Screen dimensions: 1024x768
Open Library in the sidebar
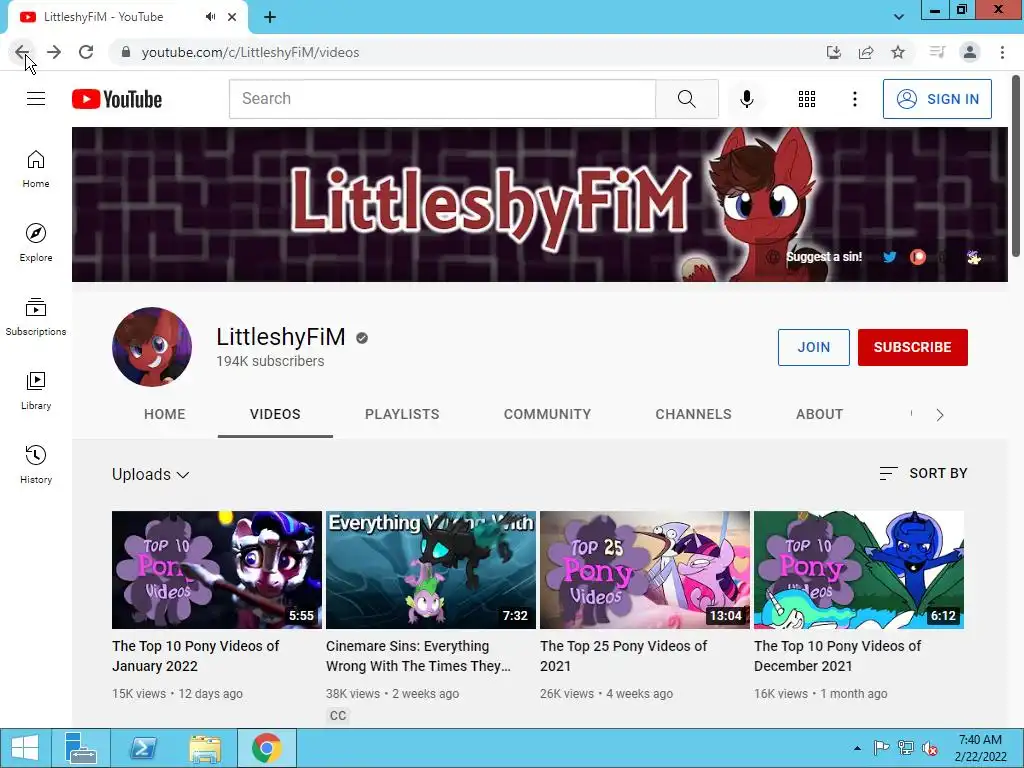tap(36, 391)
